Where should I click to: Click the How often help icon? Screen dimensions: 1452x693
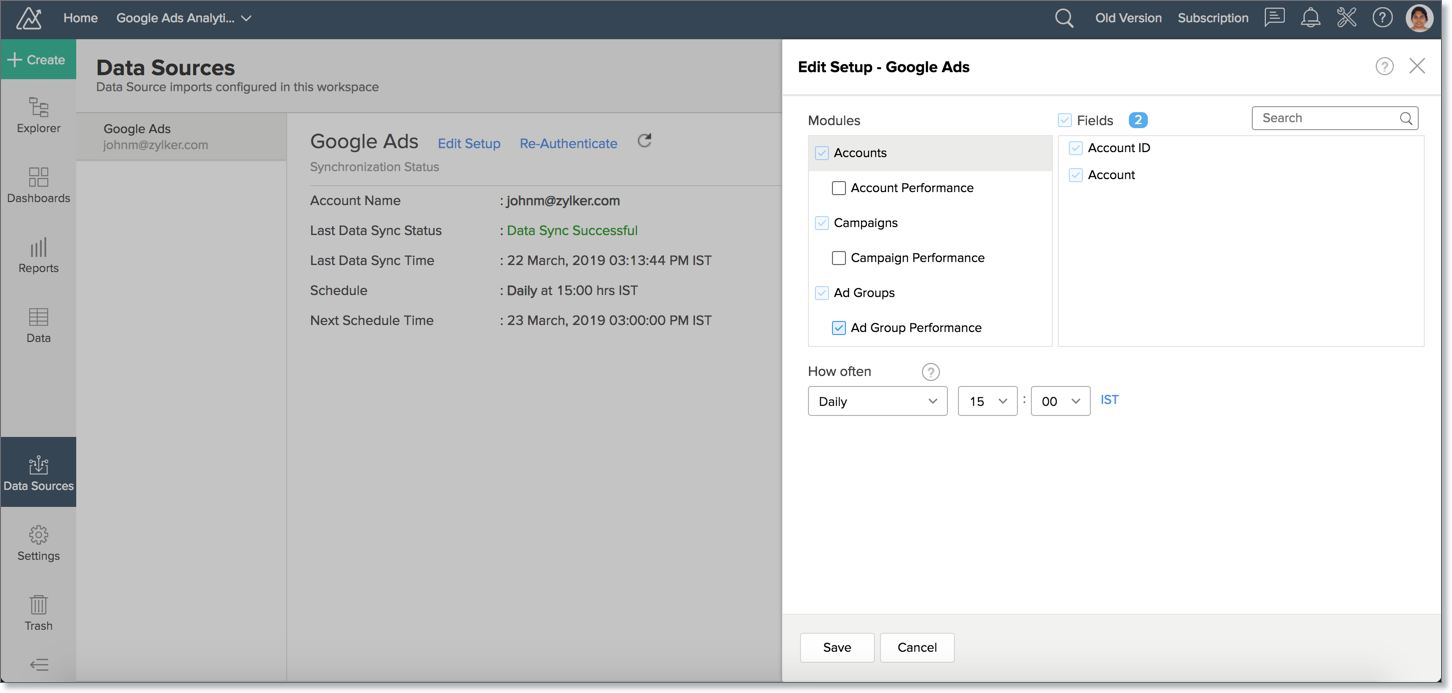[x=930, y=372]
